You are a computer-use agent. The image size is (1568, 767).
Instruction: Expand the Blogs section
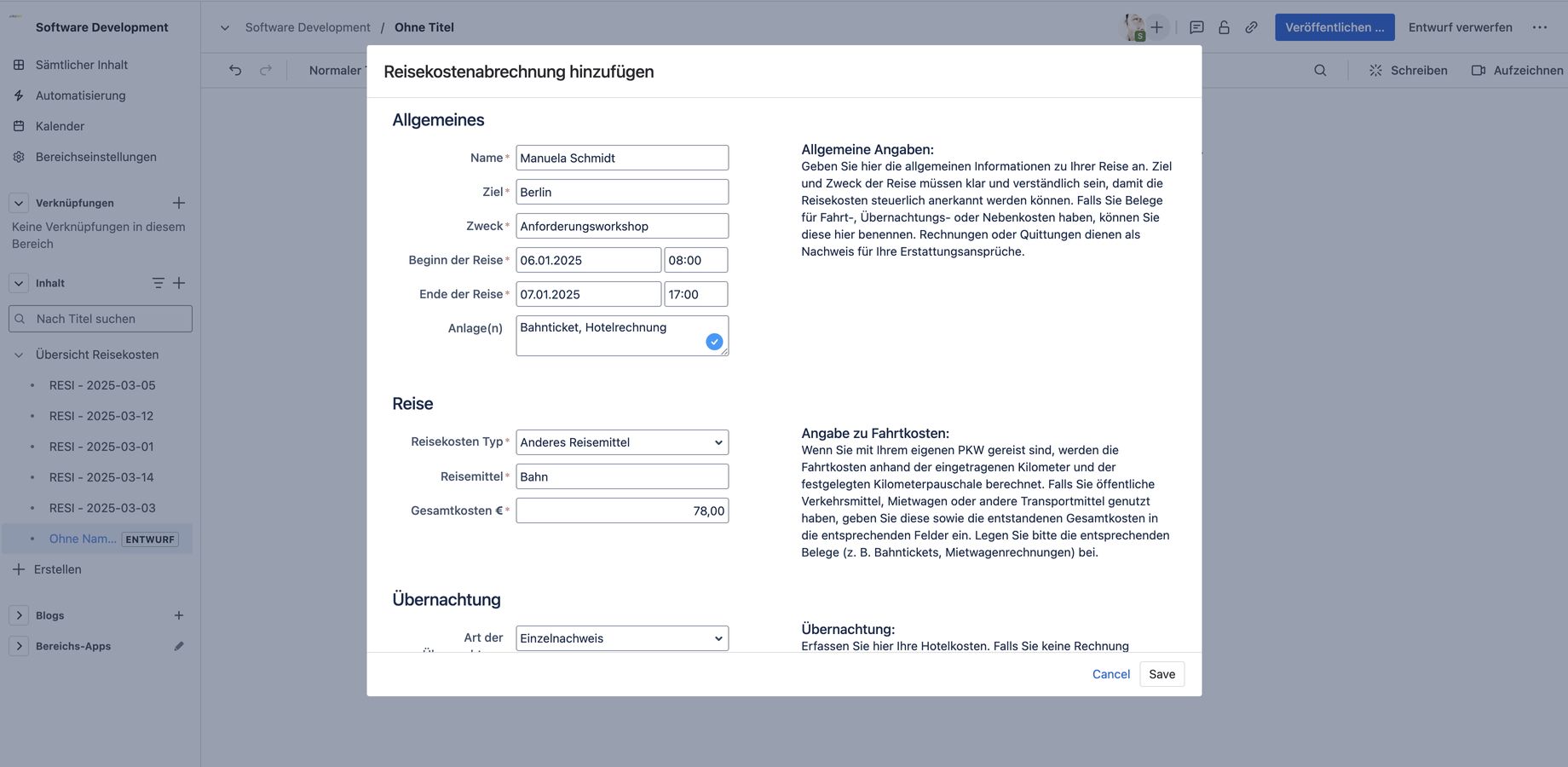19,615
